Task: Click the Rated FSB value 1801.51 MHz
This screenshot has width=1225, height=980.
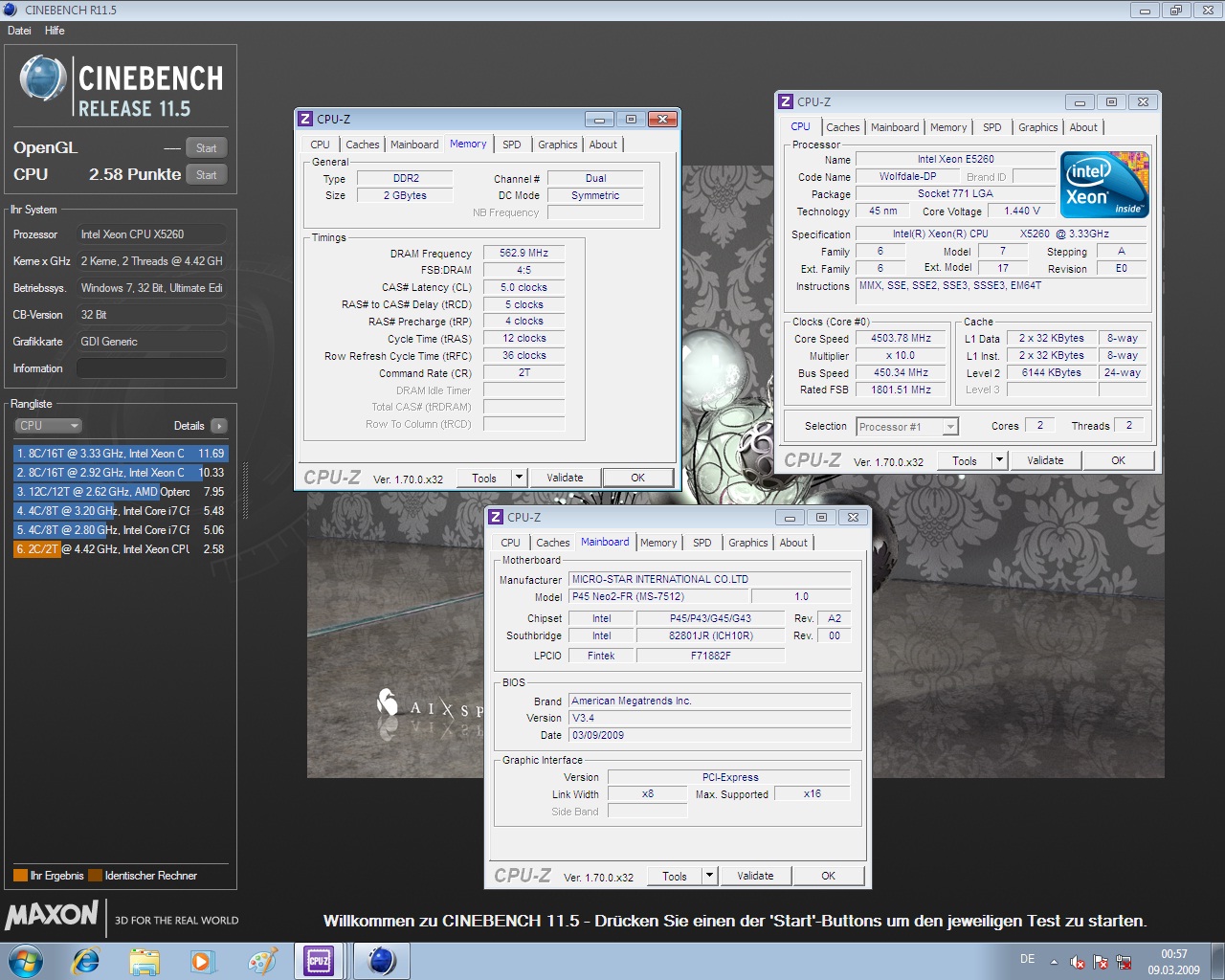Action: tap(901, 390)
